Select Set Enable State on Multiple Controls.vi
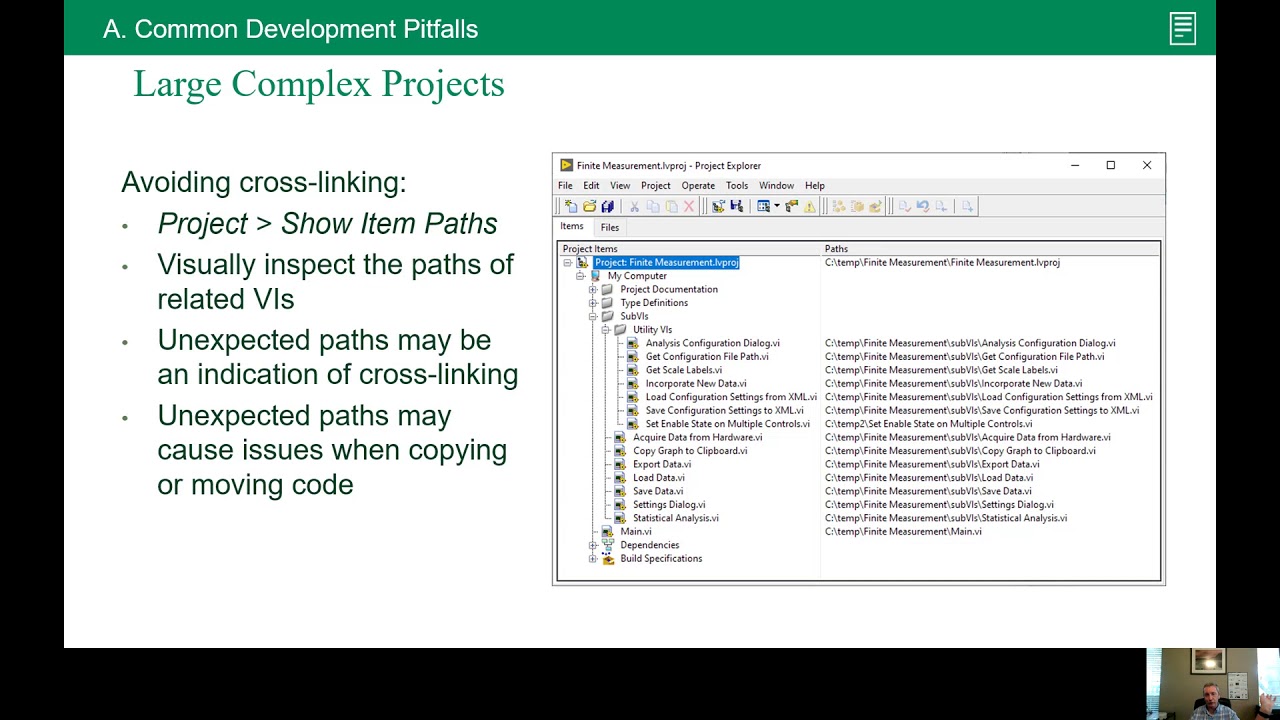The image size is (1280, 720). pos(727,424)
